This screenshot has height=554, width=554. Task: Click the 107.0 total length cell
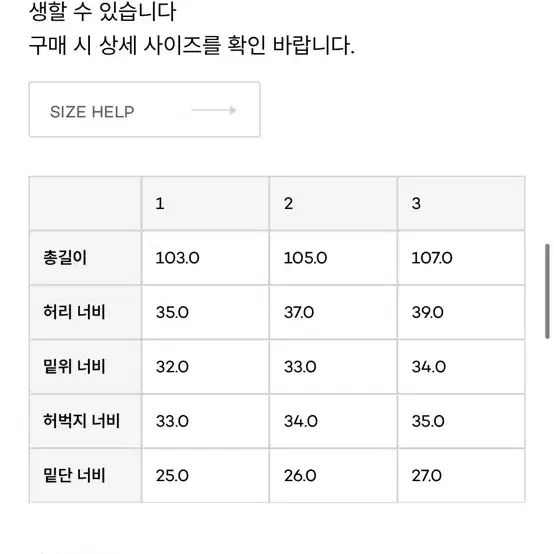tap(461, 258)
